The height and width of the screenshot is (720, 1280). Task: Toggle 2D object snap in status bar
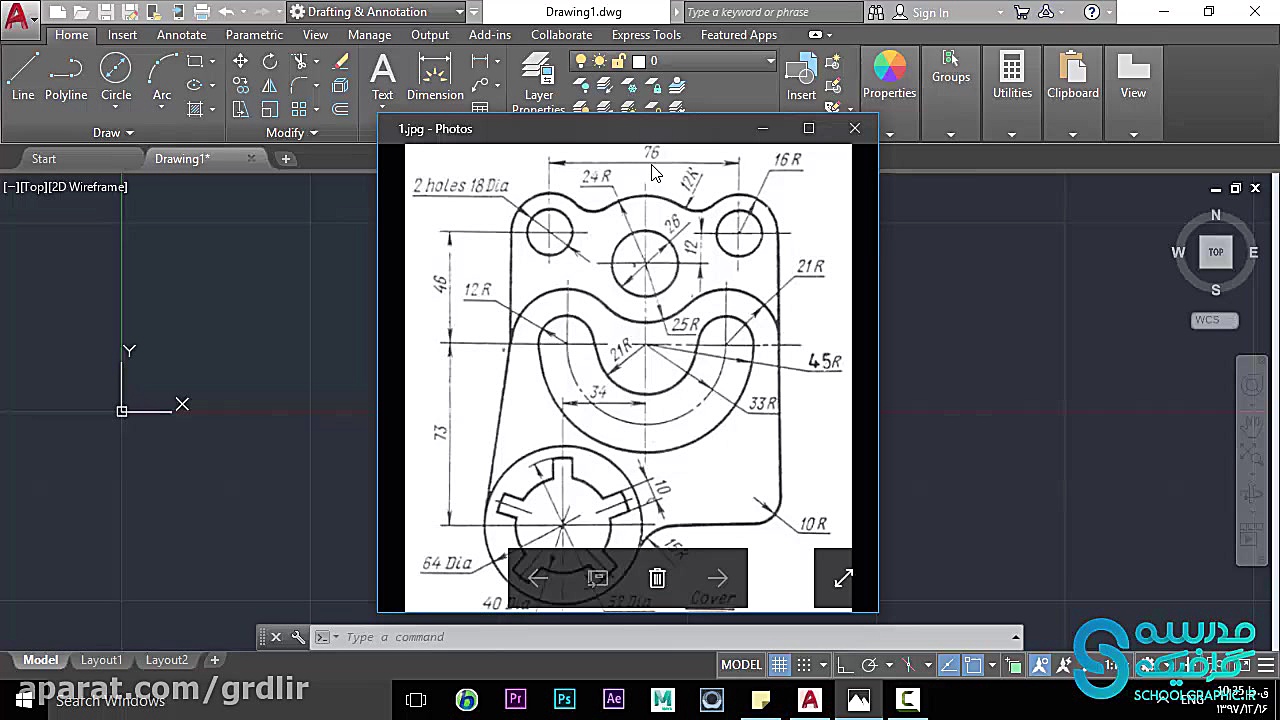click(973, 665)
